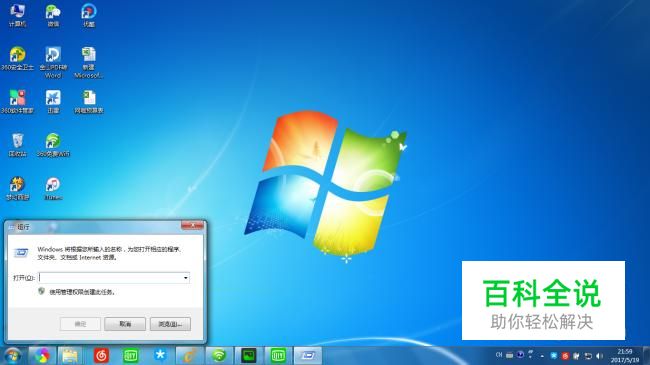Open the green WiFi app in taskbar
650x365 pixels.
tap(219, 355)
